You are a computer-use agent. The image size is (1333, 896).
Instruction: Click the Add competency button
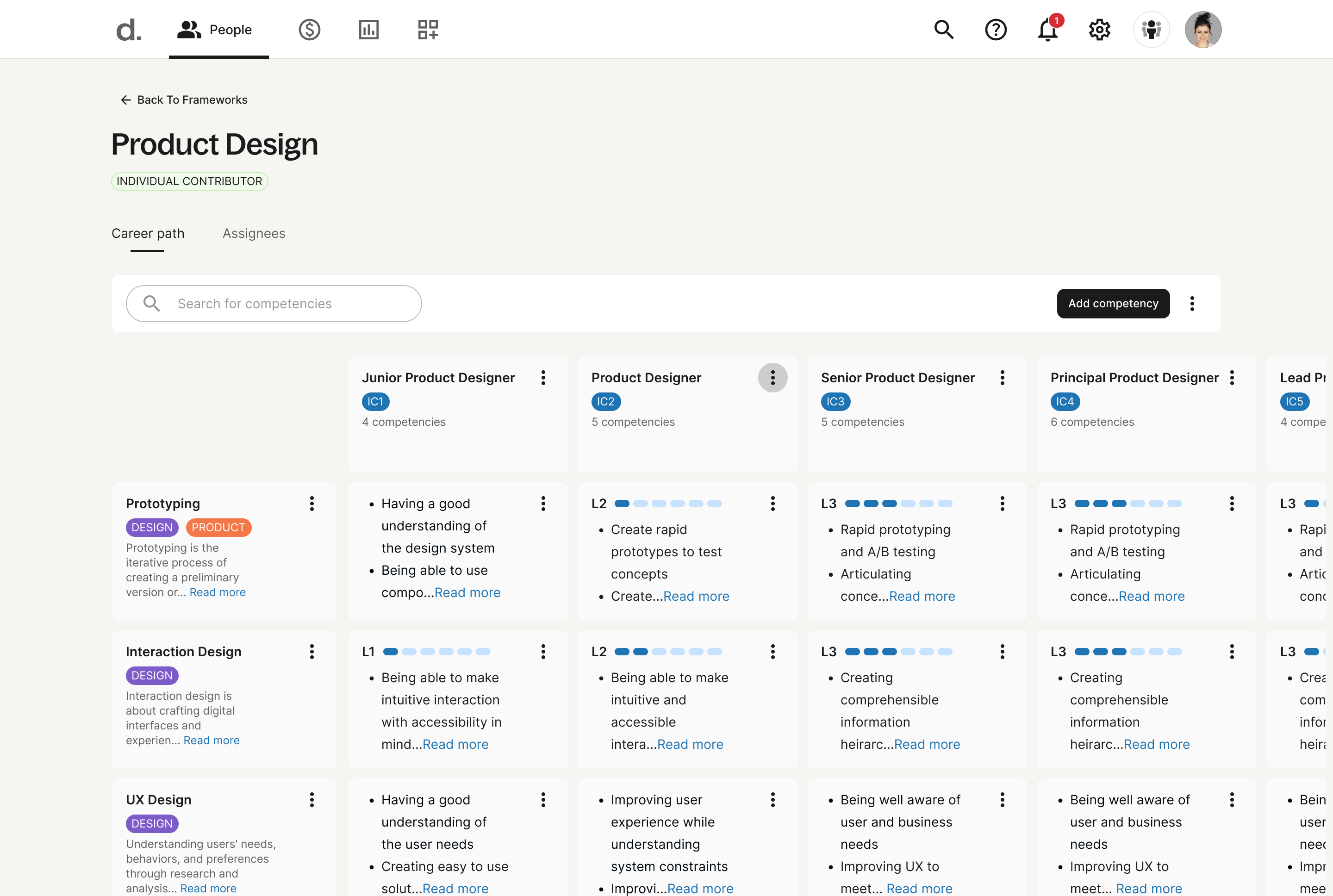pyautogui.click(x=1112, y=304)
